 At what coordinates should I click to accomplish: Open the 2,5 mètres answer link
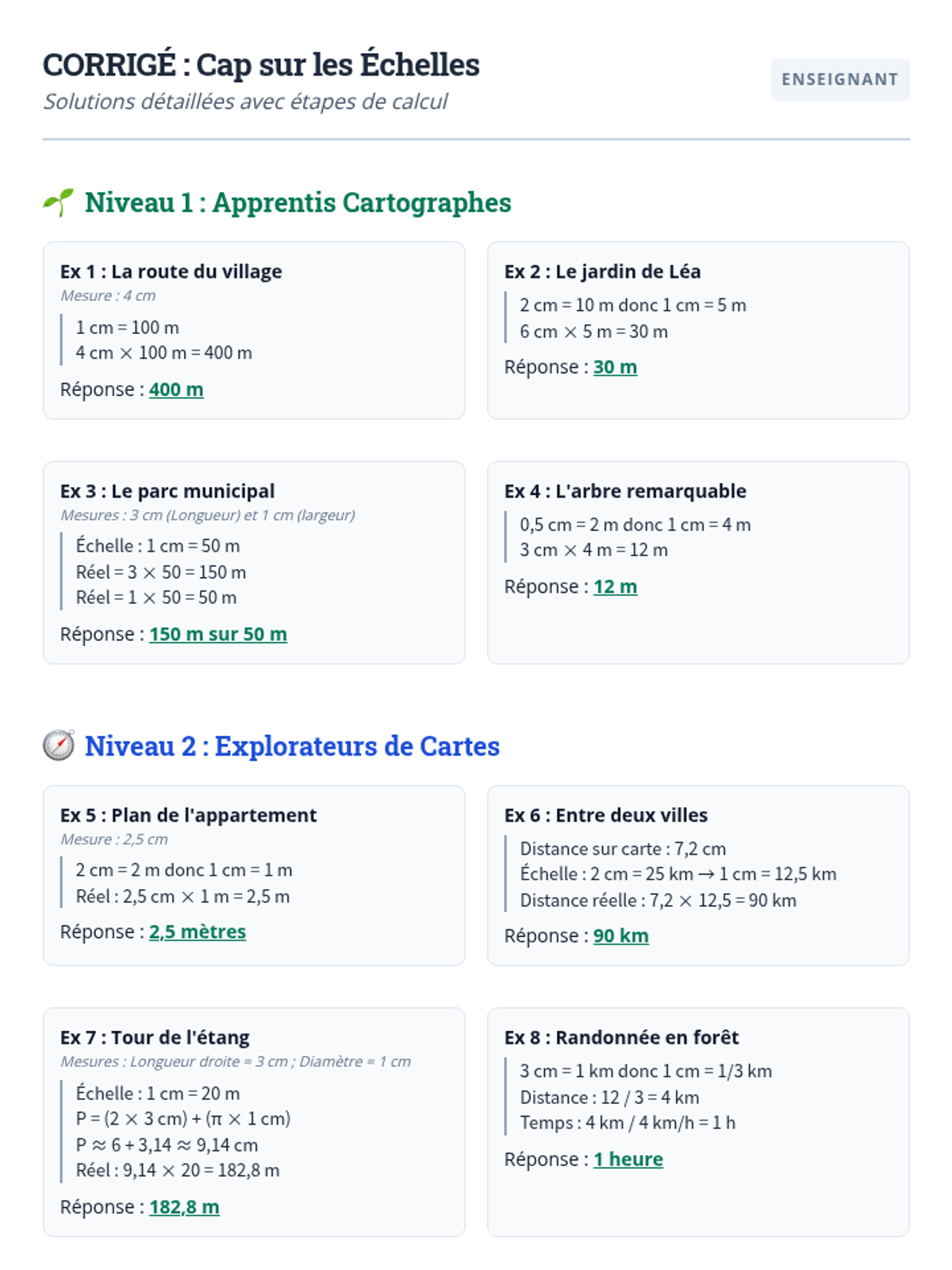pos(198,932)
